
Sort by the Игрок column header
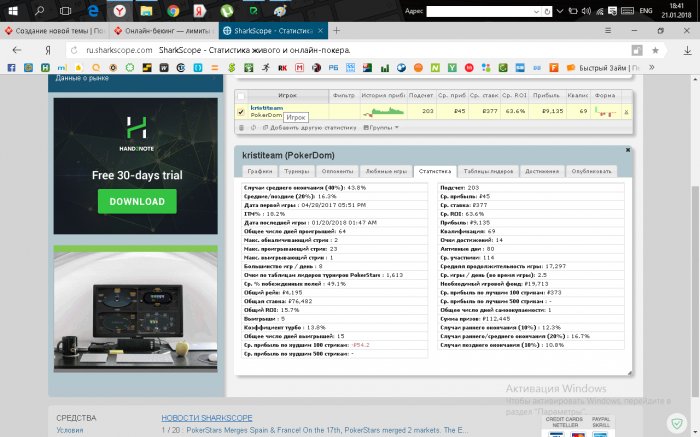click(x=288, y=96)
